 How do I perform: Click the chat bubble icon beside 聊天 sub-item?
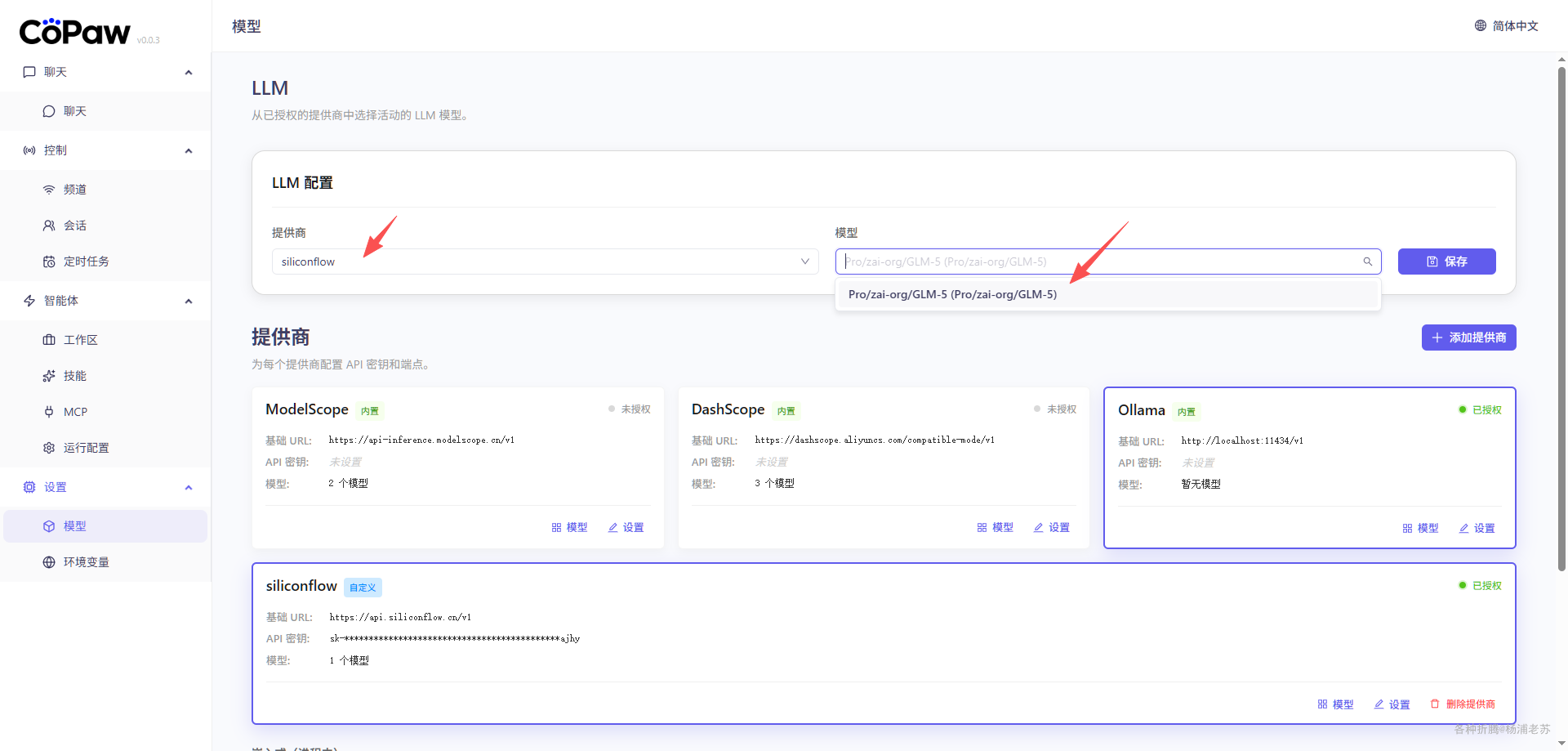(x=49, y=111)
